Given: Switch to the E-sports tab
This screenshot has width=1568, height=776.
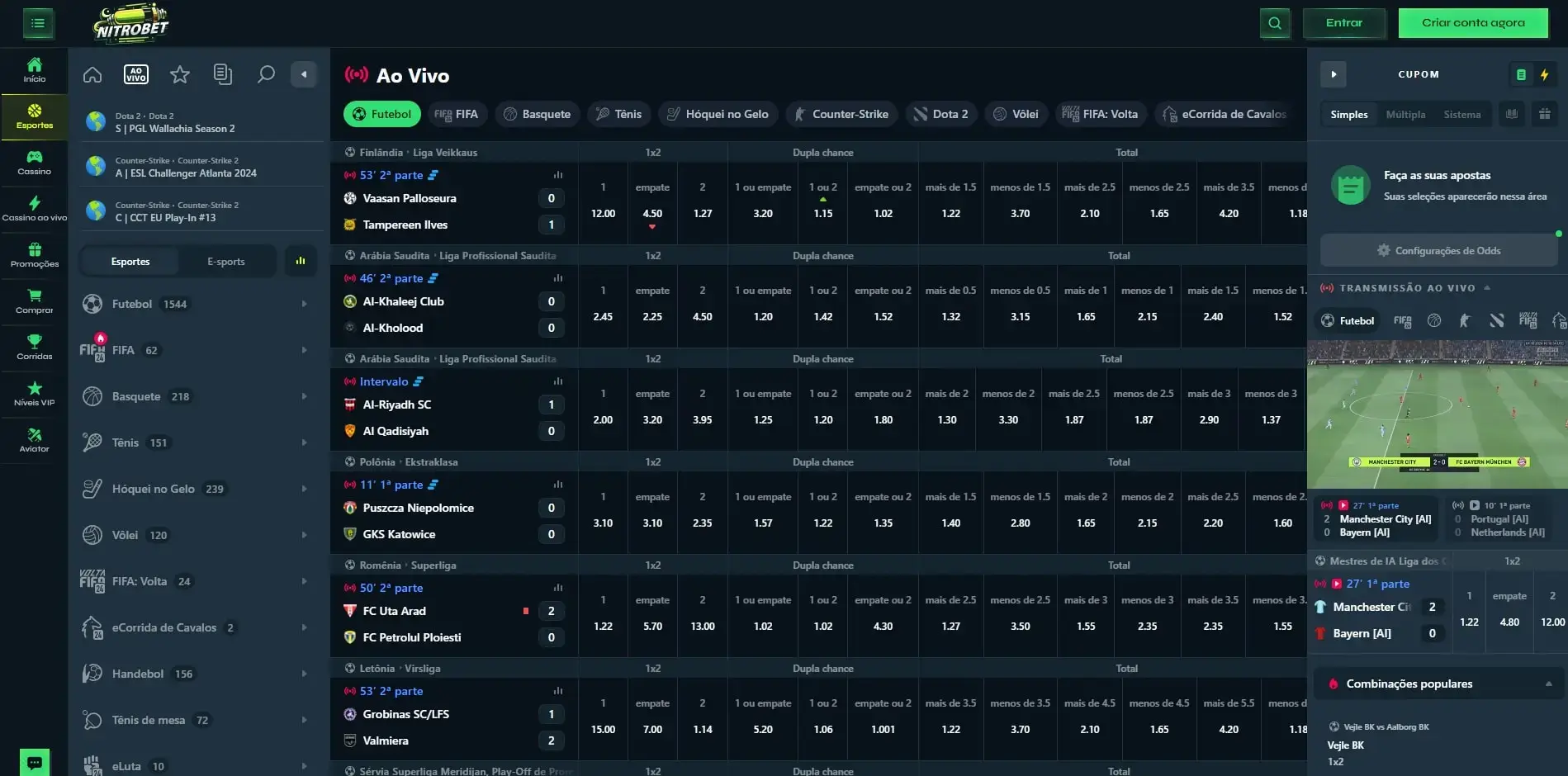Looking at the screenshot, I should pyautogui.click(x=226, y=261).
